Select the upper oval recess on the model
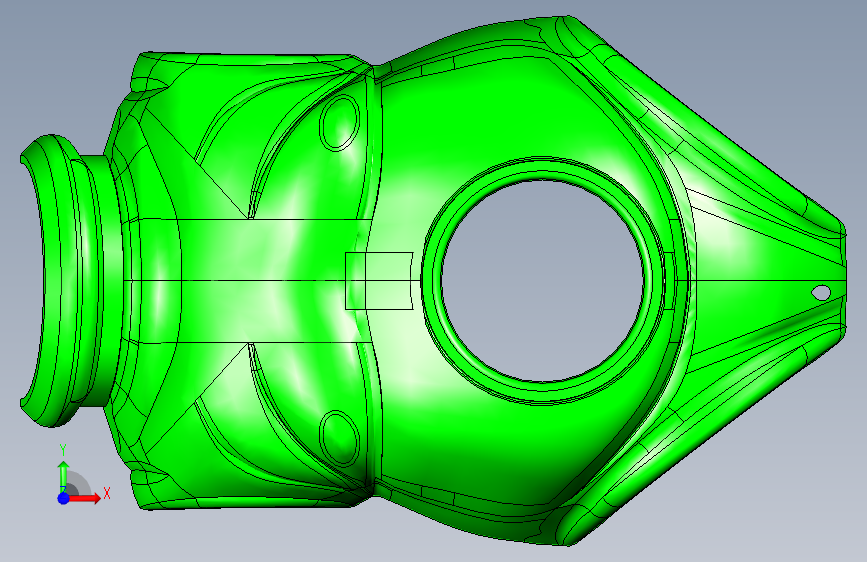 pos(340,123)
